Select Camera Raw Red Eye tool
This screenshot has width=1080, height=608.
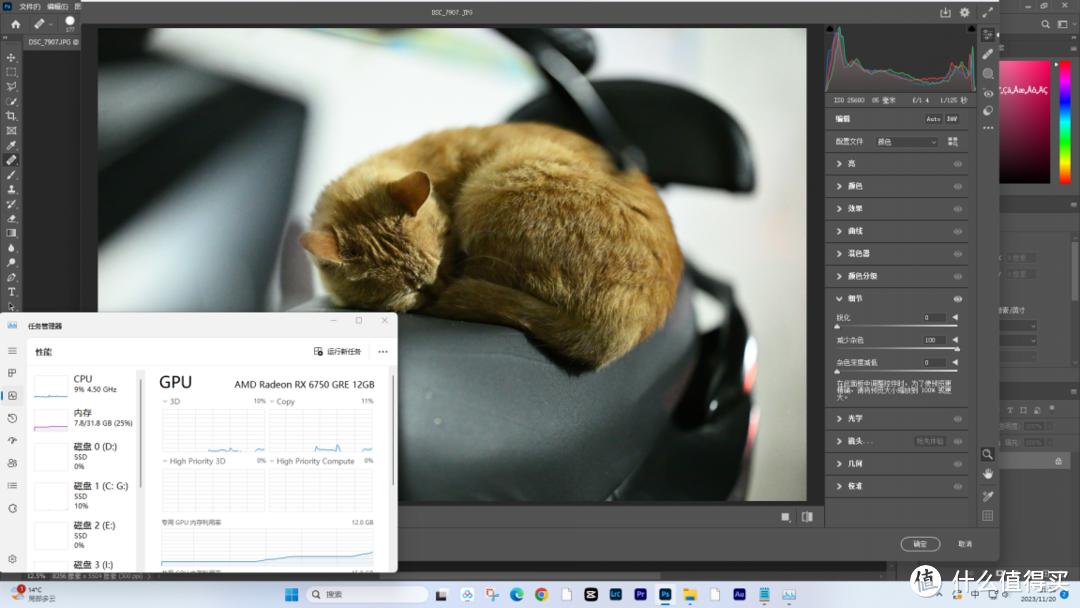pos(988,93)
